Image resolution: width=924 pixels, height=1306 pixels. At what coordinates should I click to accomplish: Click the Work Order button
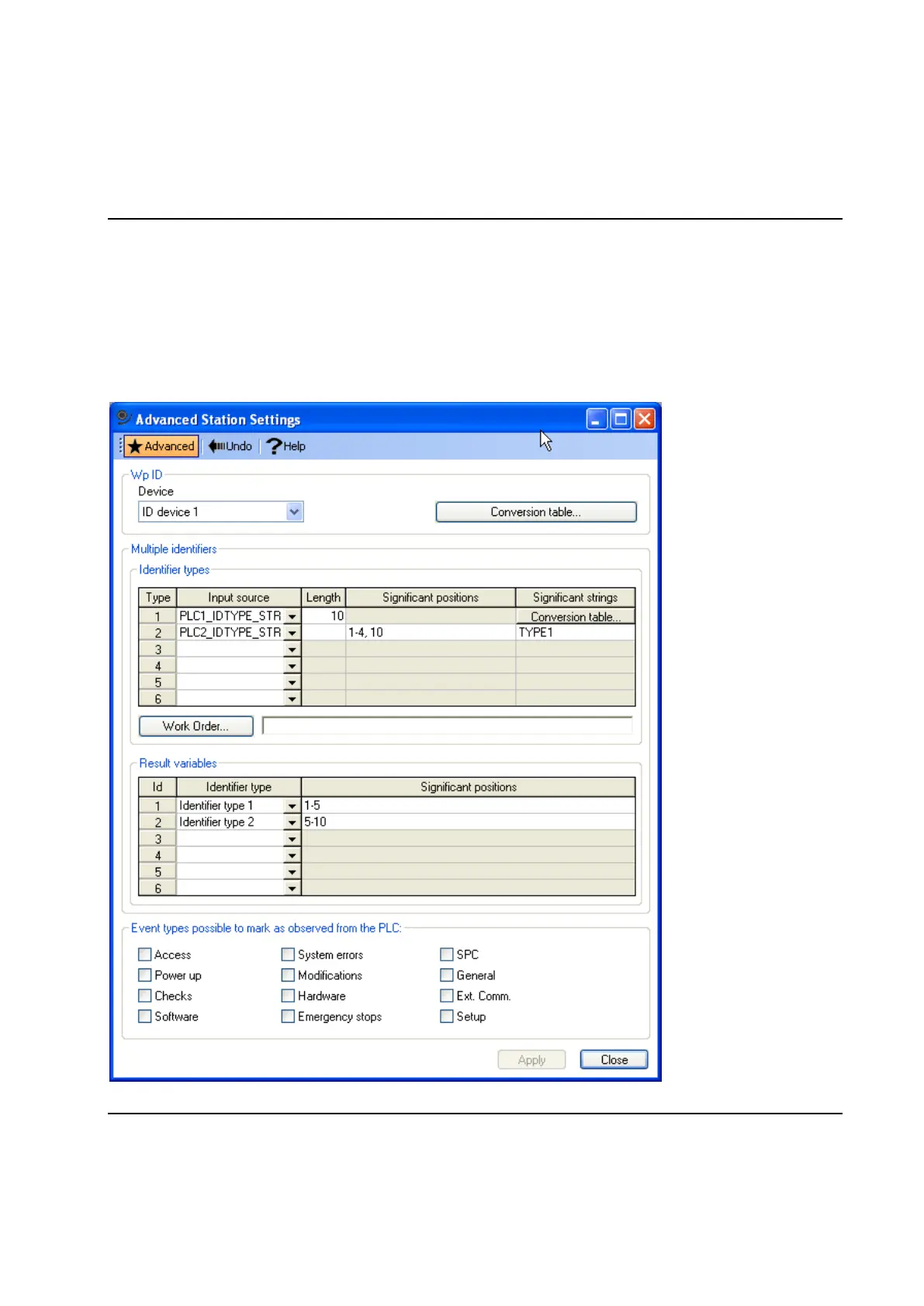click(196, 726)
